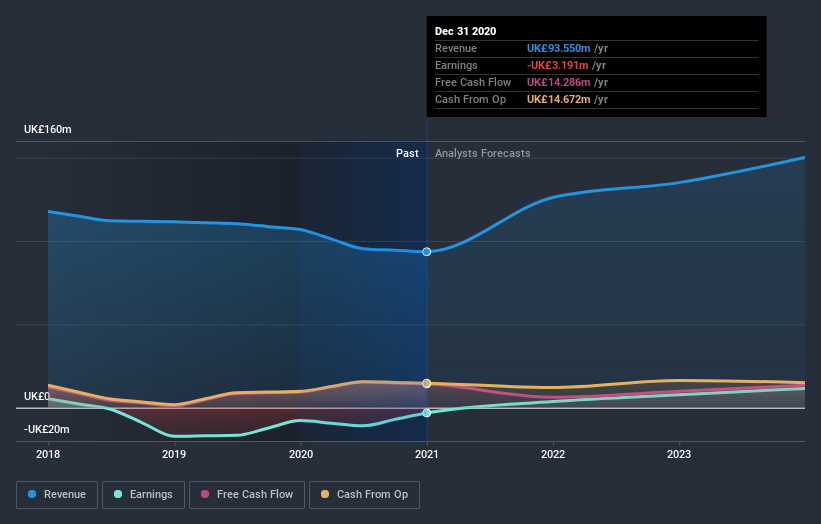Click the UK£160m y-axis label
The width and height of the screenshot is (821, 524).
click(x=48, y=129)
